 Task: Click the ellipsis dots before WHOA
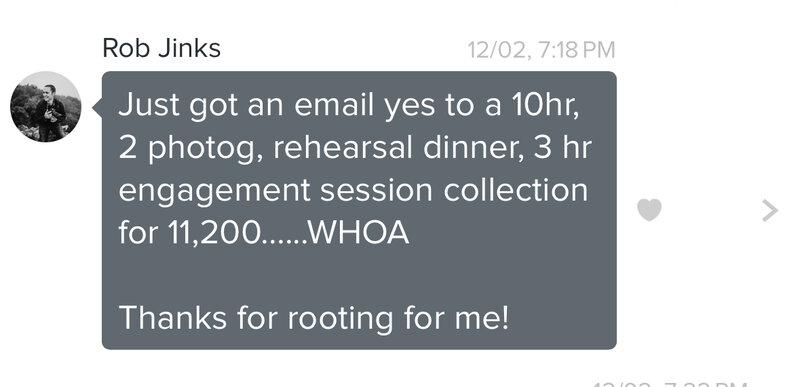coord(284,241)
